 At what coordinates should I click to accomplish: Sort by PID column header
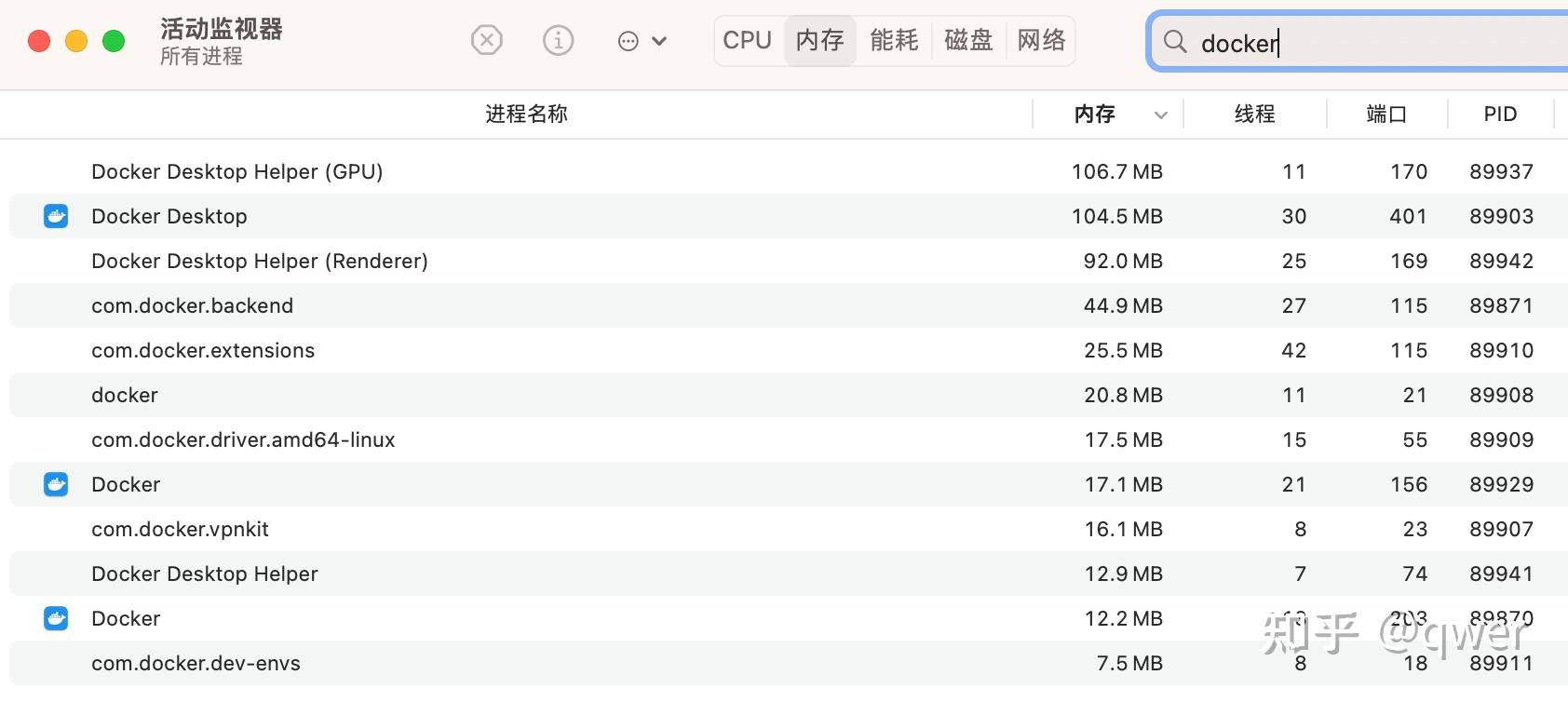pos(1500,114)
